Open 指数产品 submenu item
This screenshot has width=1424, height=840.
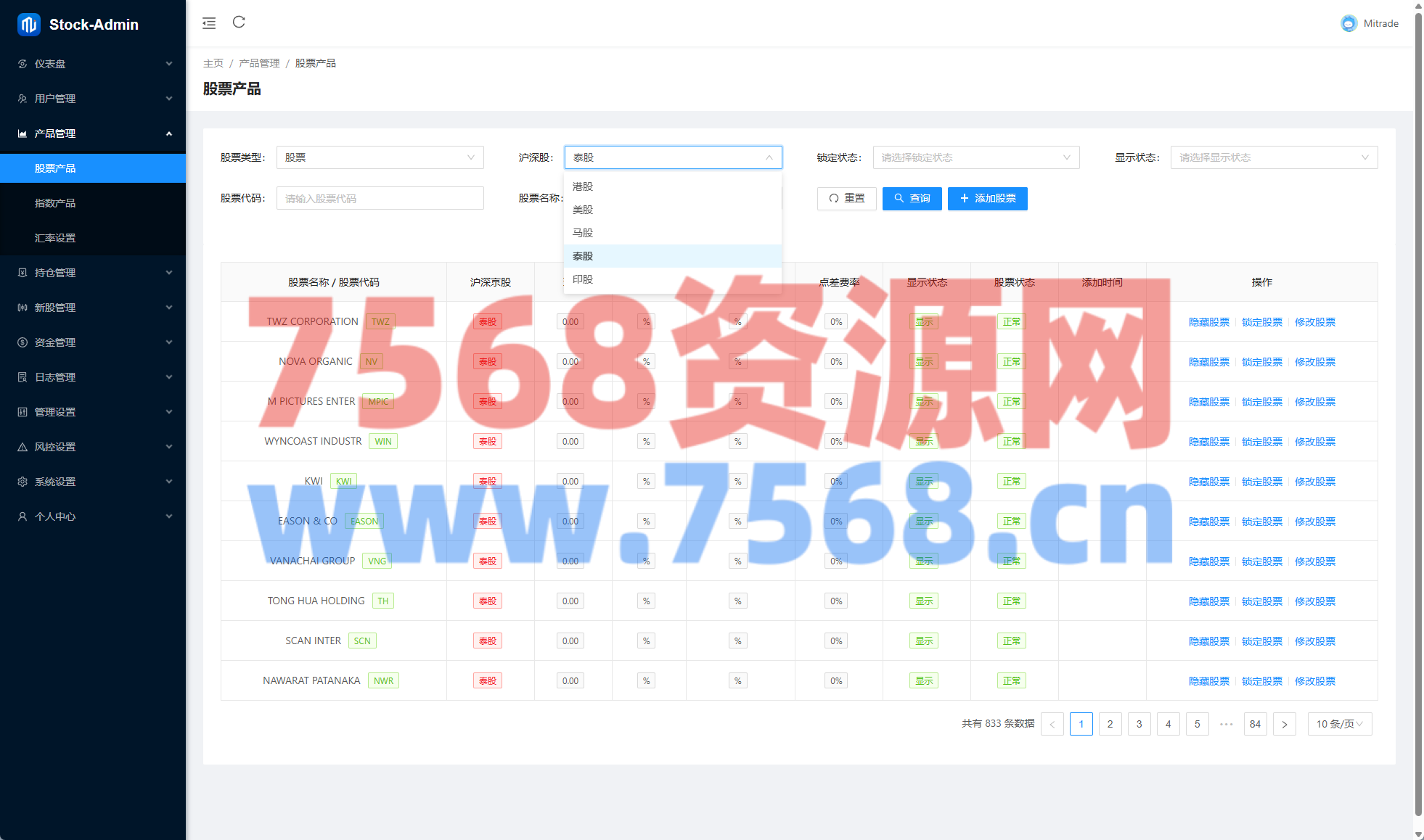(x=55, y=203)
